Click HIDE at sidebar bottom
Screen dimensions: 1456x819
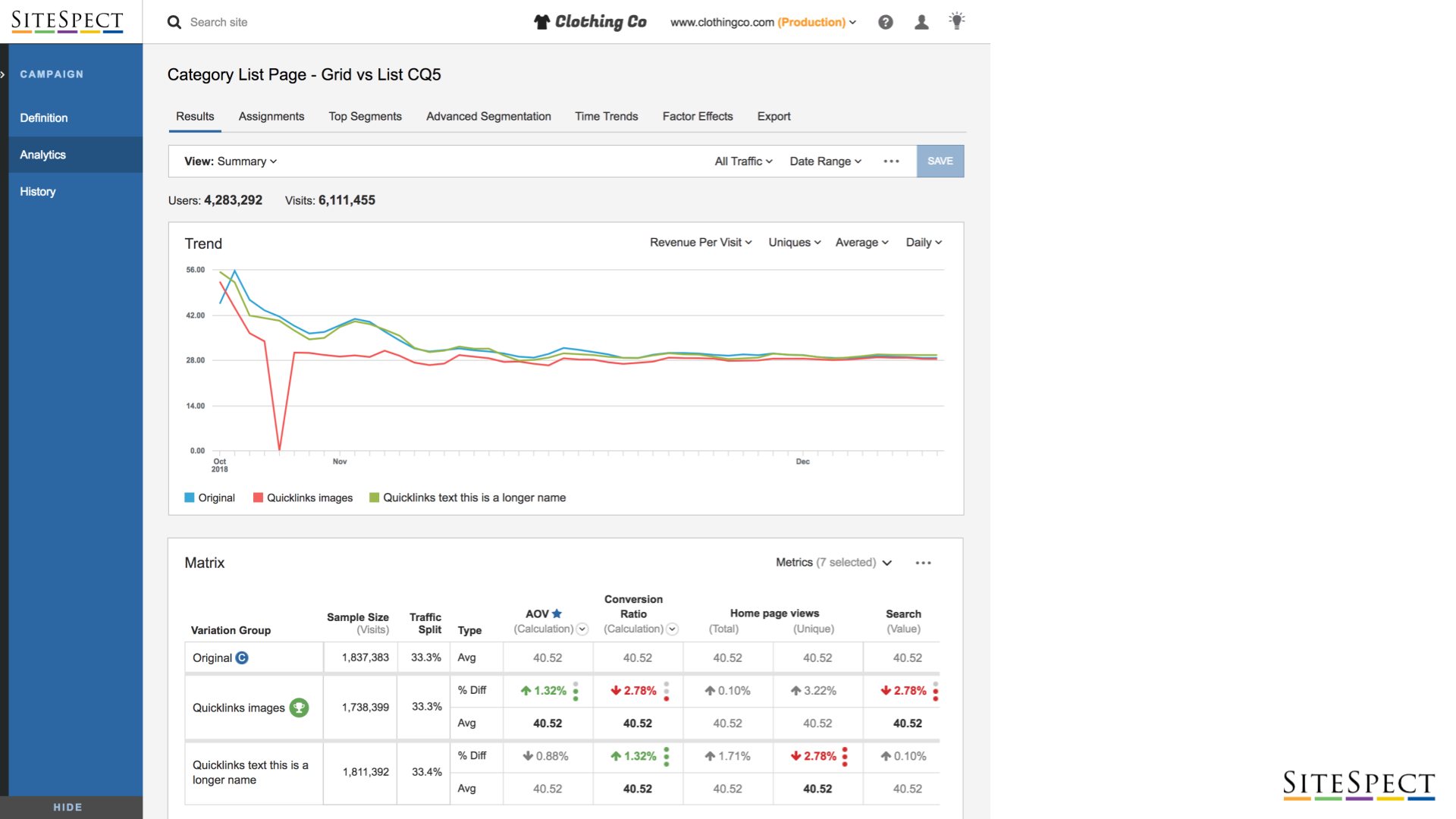tap(68, 808)
